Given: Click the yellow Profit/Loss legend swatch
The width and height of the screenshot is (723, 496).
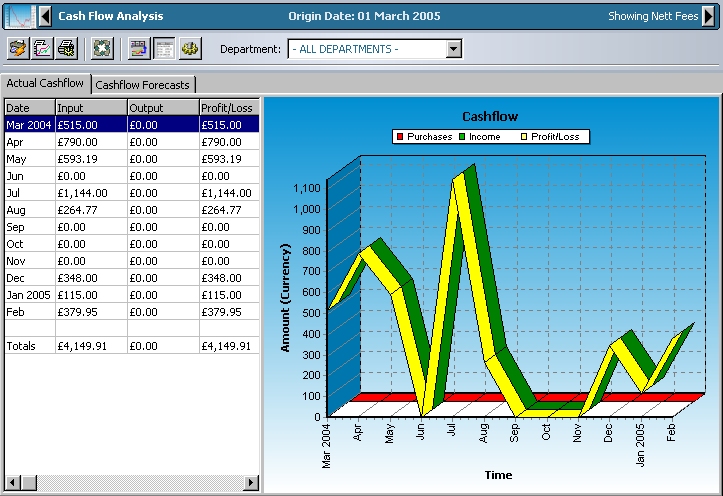Looking at the screenshot, I should tap(525, 137).
